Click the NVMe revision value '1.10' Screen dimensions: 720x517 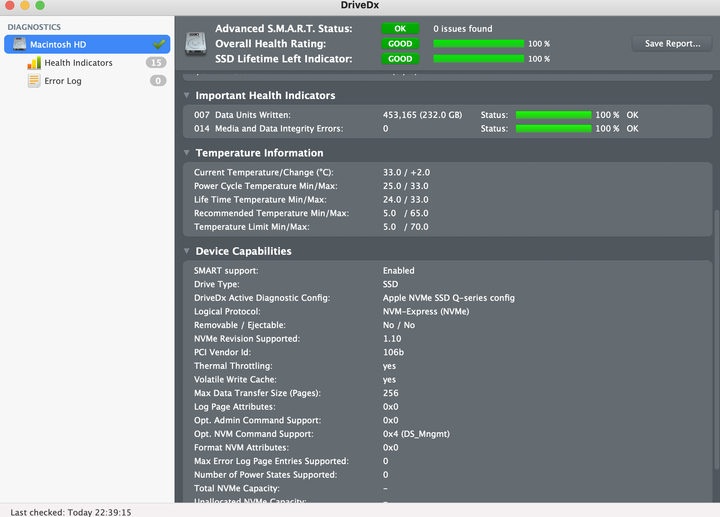(x=392, y=339)
